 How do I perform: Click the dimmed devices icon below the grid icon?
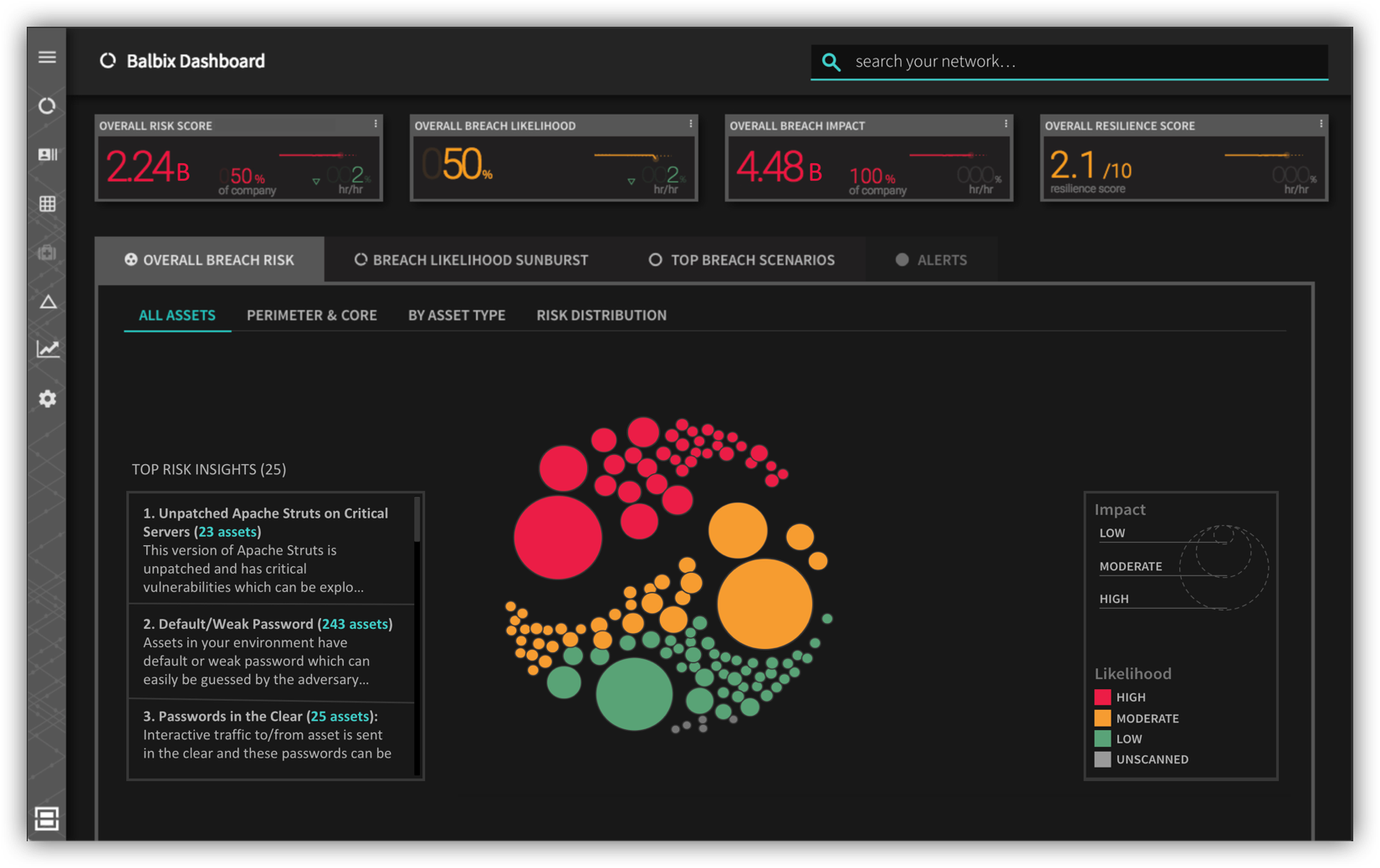tap(47, 253)
